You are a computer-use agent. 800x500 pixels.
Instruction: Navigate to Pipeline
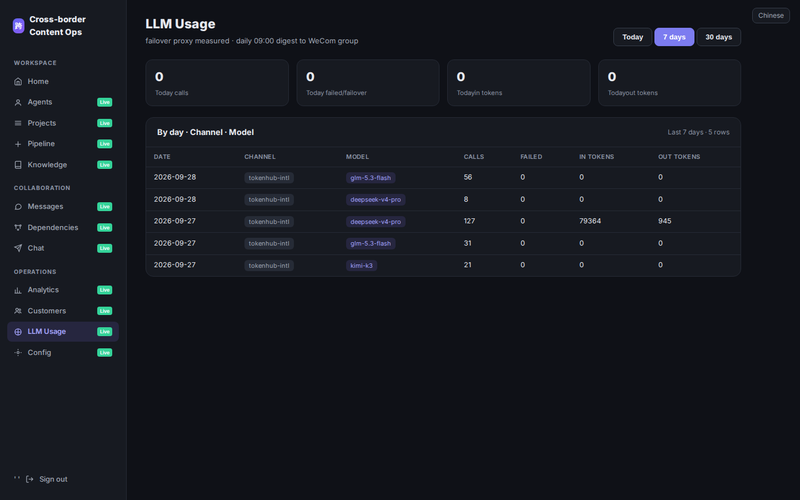coord(63,144)
